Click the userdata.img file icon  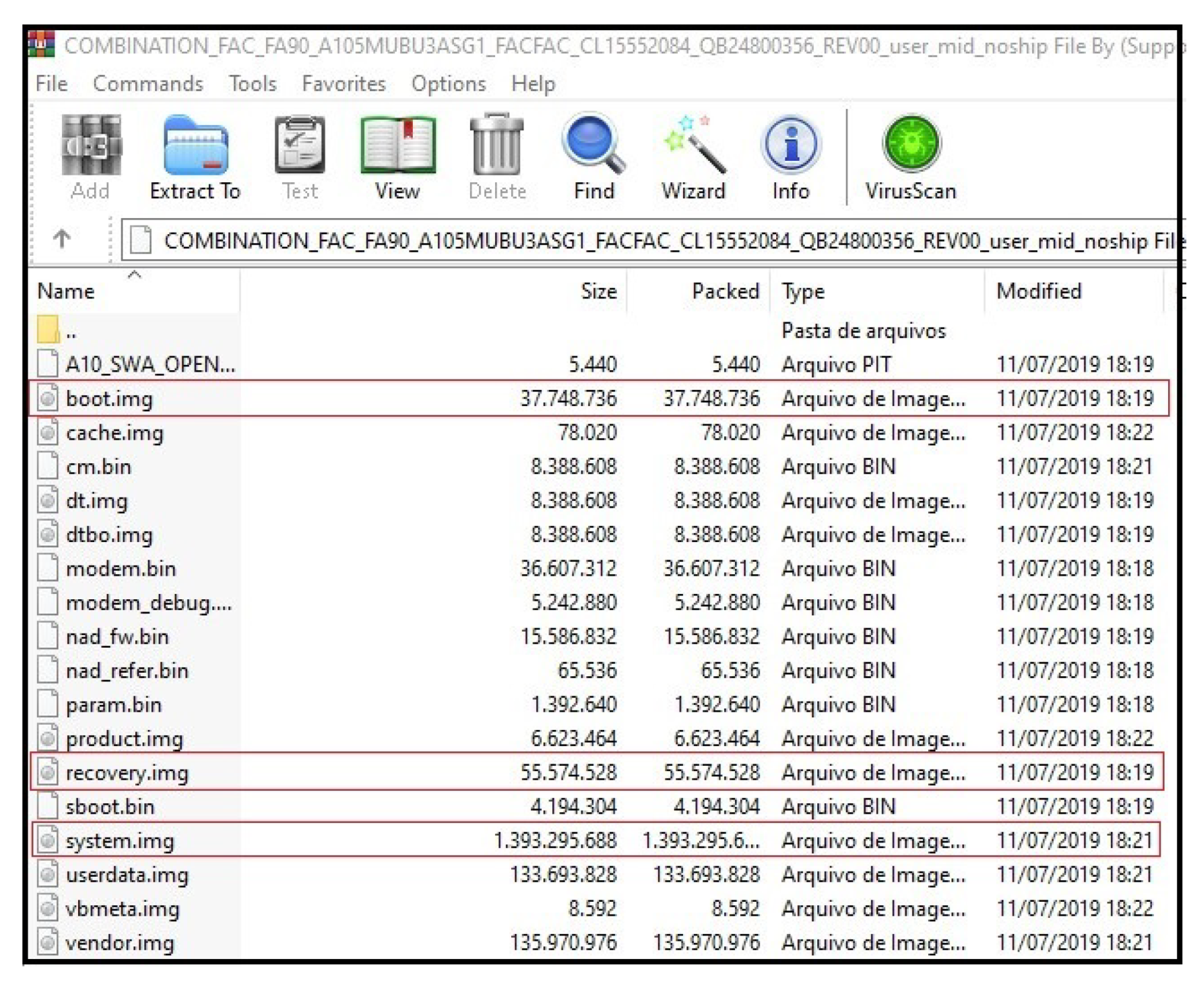48,875
